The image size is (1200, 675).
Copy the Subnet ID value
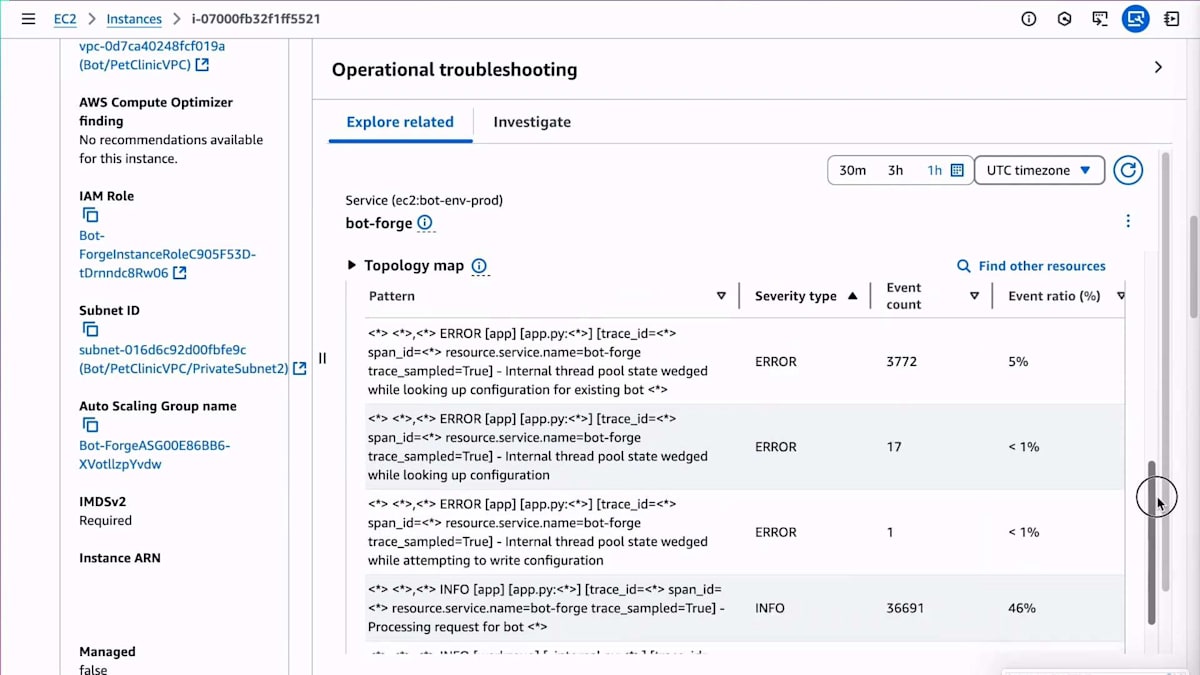[90, 329]
